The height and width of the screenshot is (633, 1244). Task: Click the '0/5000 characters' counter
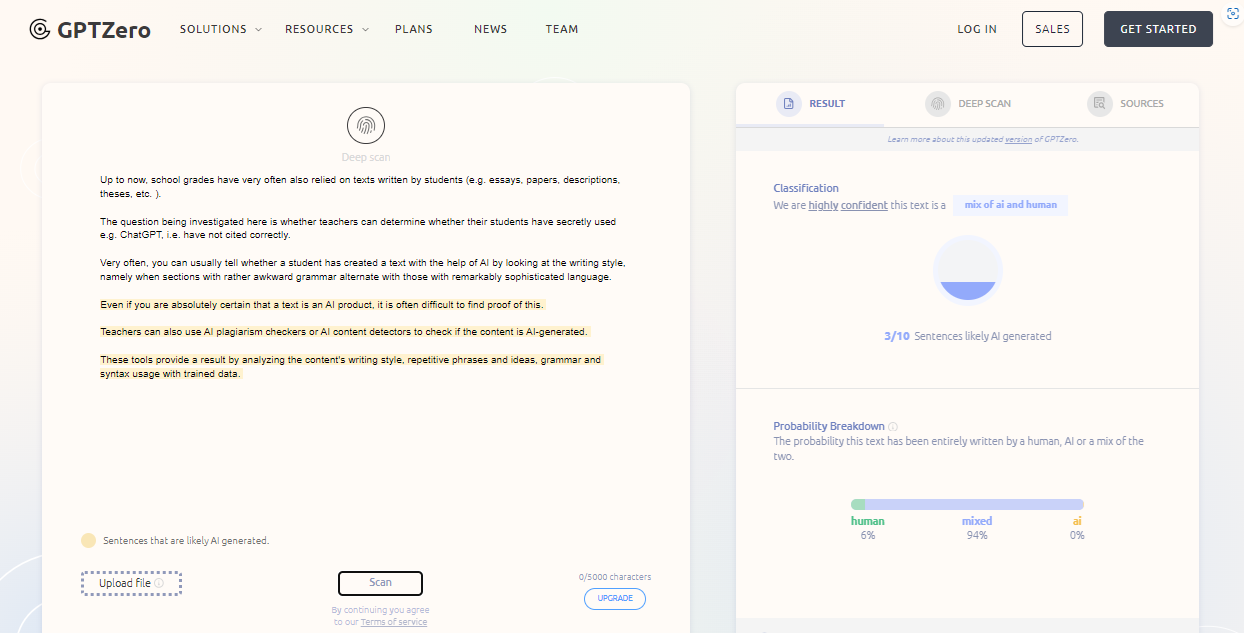[x=615, y=577]
